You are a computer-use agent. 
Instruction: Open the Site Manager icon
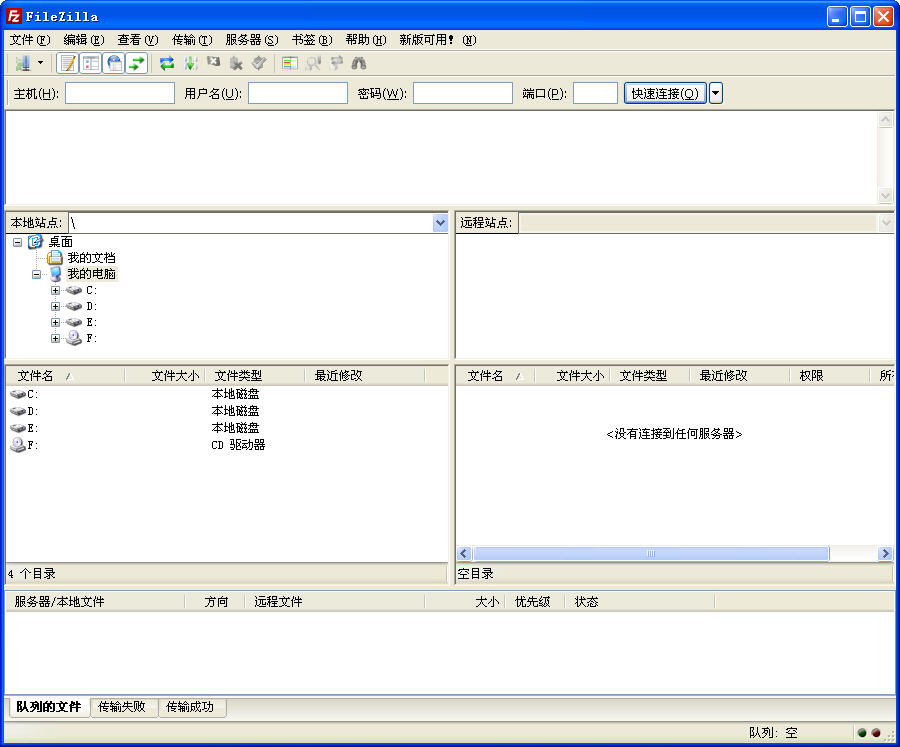pyautogui.click(x=22, y=63)
